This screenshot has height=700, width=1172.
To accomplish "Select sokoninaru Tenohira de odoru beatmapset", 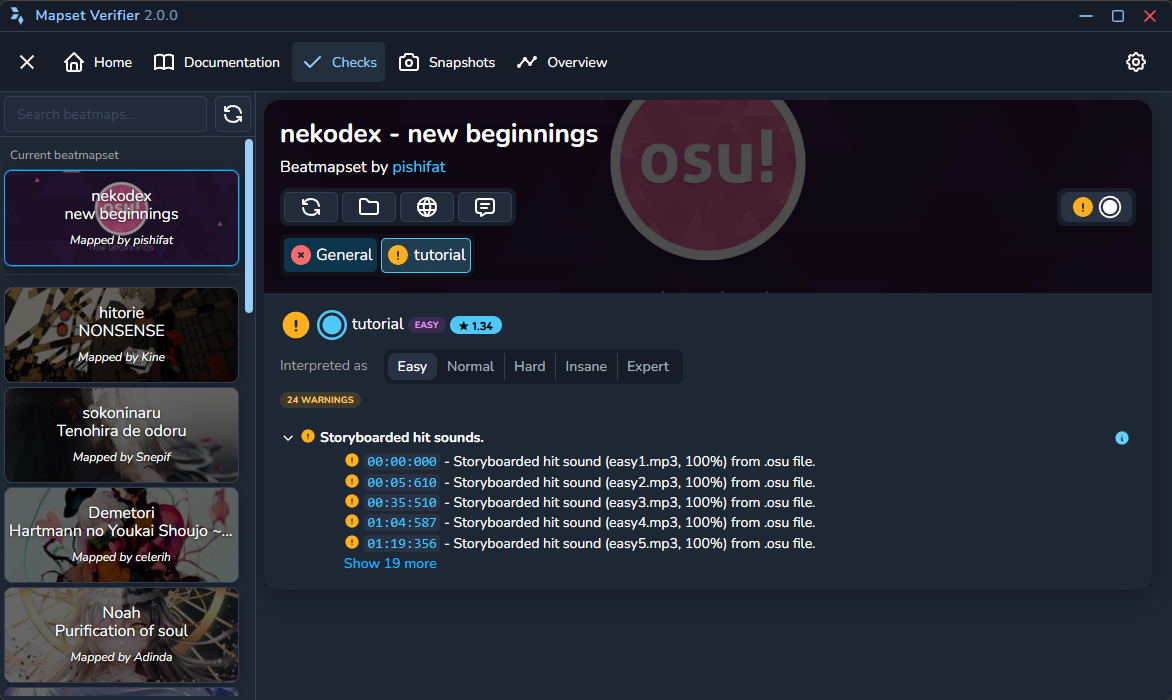I will (x=122, y=435).
